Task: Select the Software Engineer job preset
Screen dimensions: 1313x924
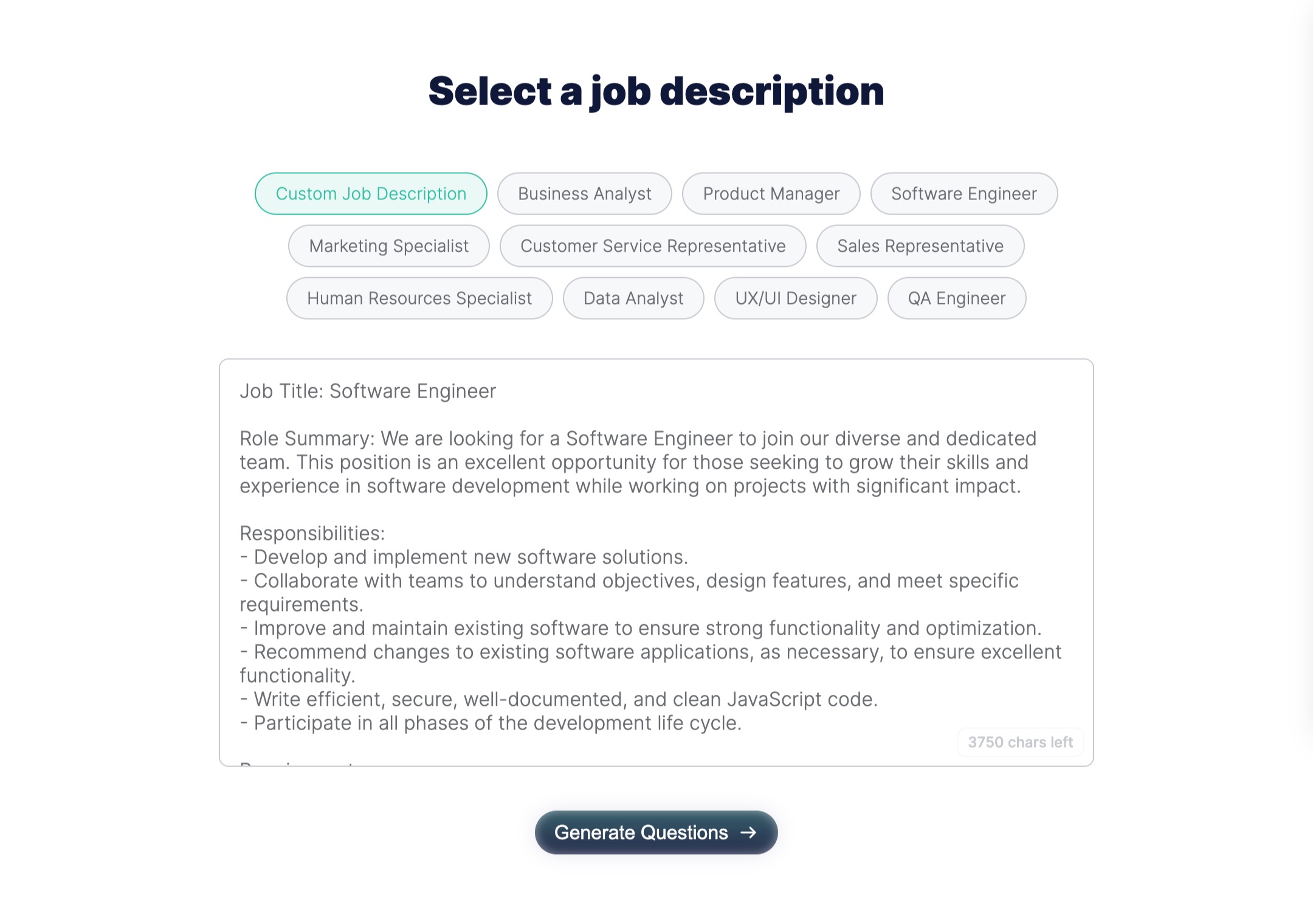Action: pyautogui.click(x=964, y=193)
